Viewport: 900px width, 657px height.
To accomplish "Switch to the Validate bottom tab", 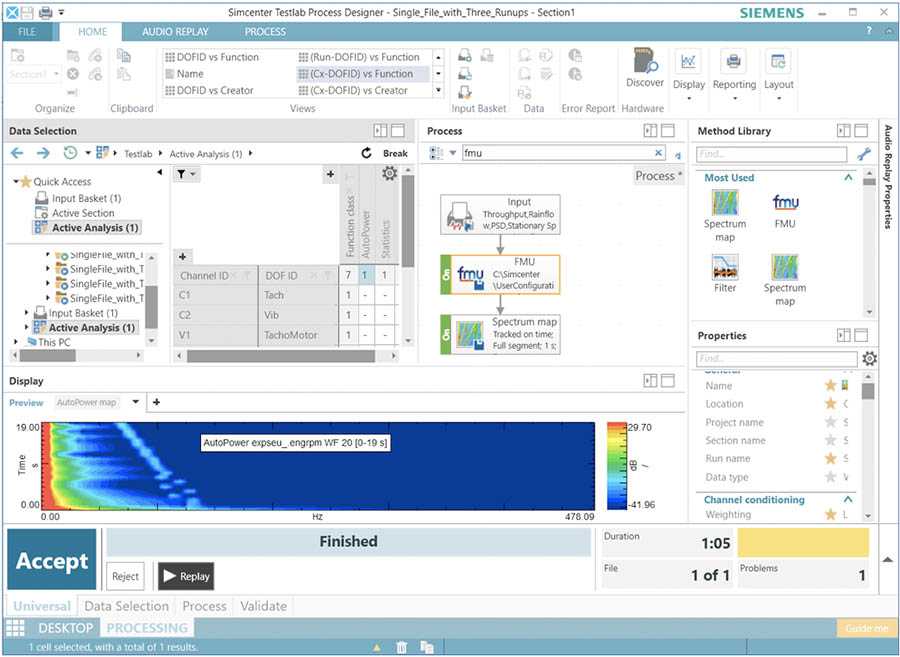I will click(263, 606).
